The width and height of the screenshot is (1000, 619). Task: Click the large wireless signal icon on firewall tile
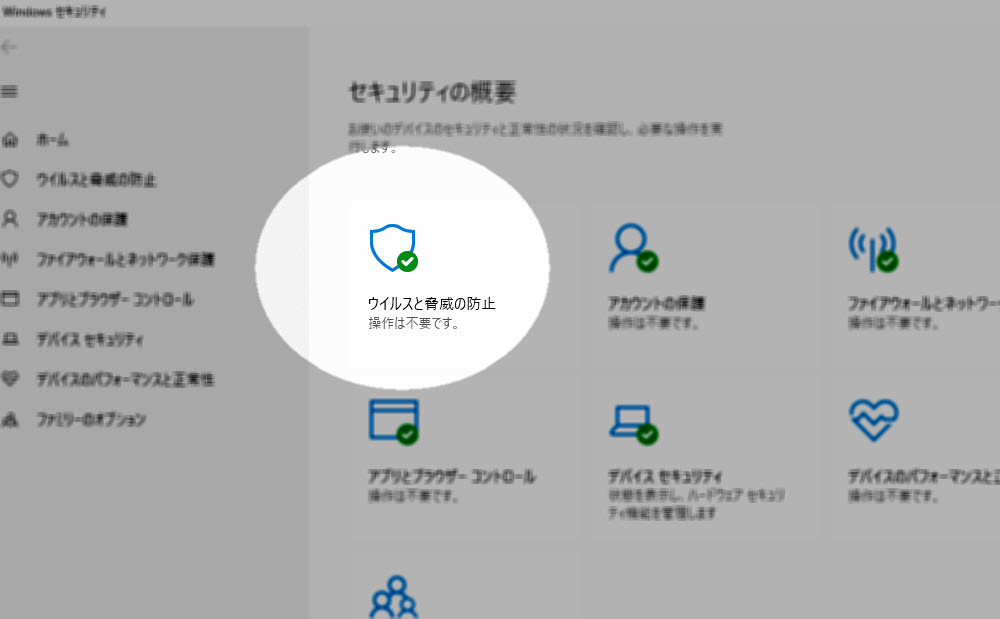click(871, 248)
